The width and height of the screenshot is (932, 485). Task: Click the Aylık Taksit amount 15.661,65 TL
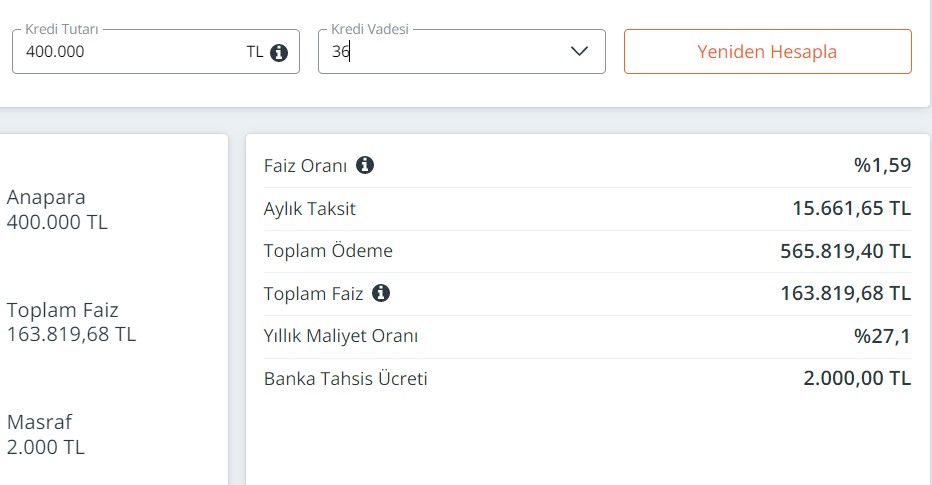pos(852,208)
